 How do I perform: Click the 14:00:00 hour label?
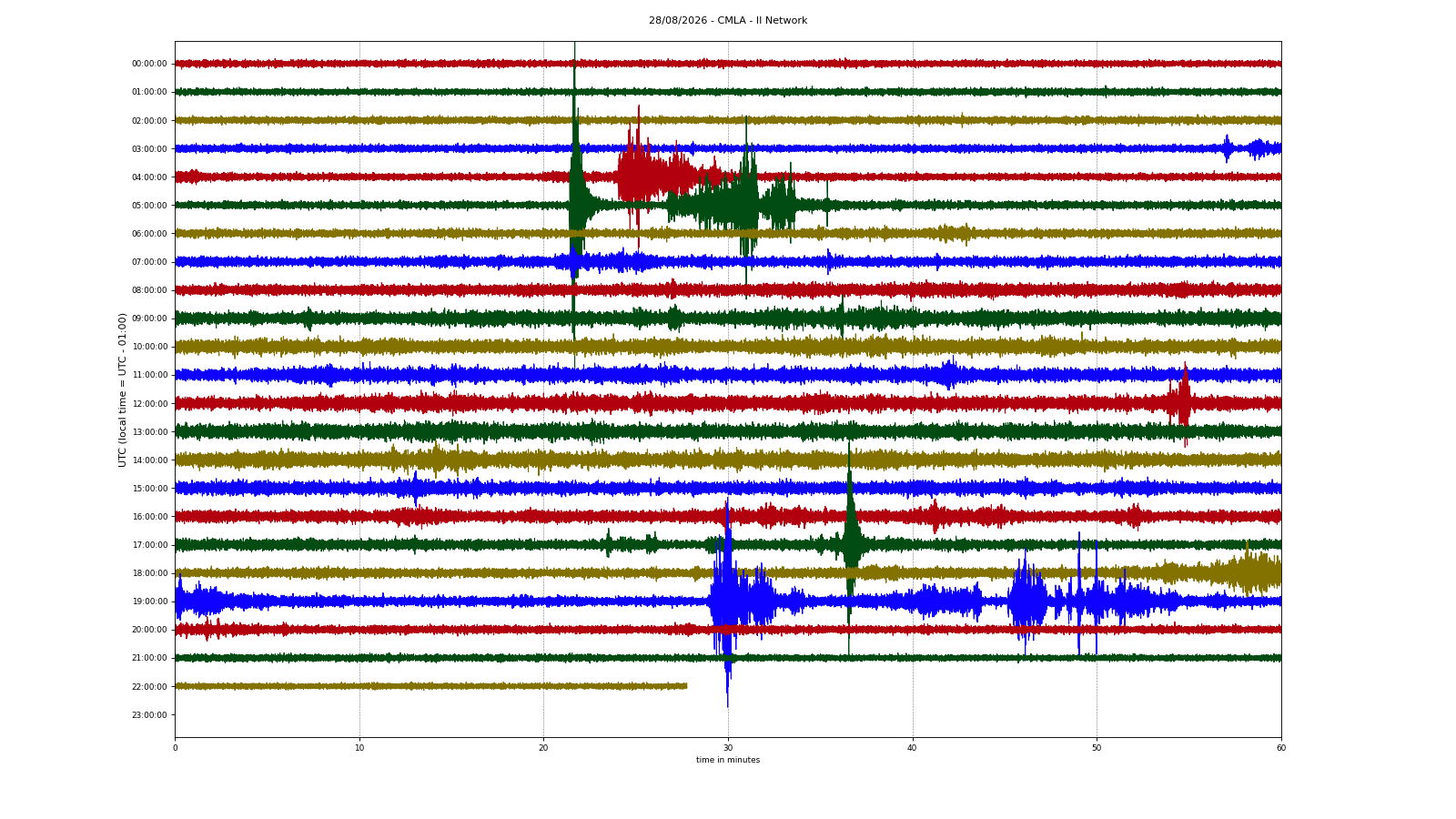149,460
